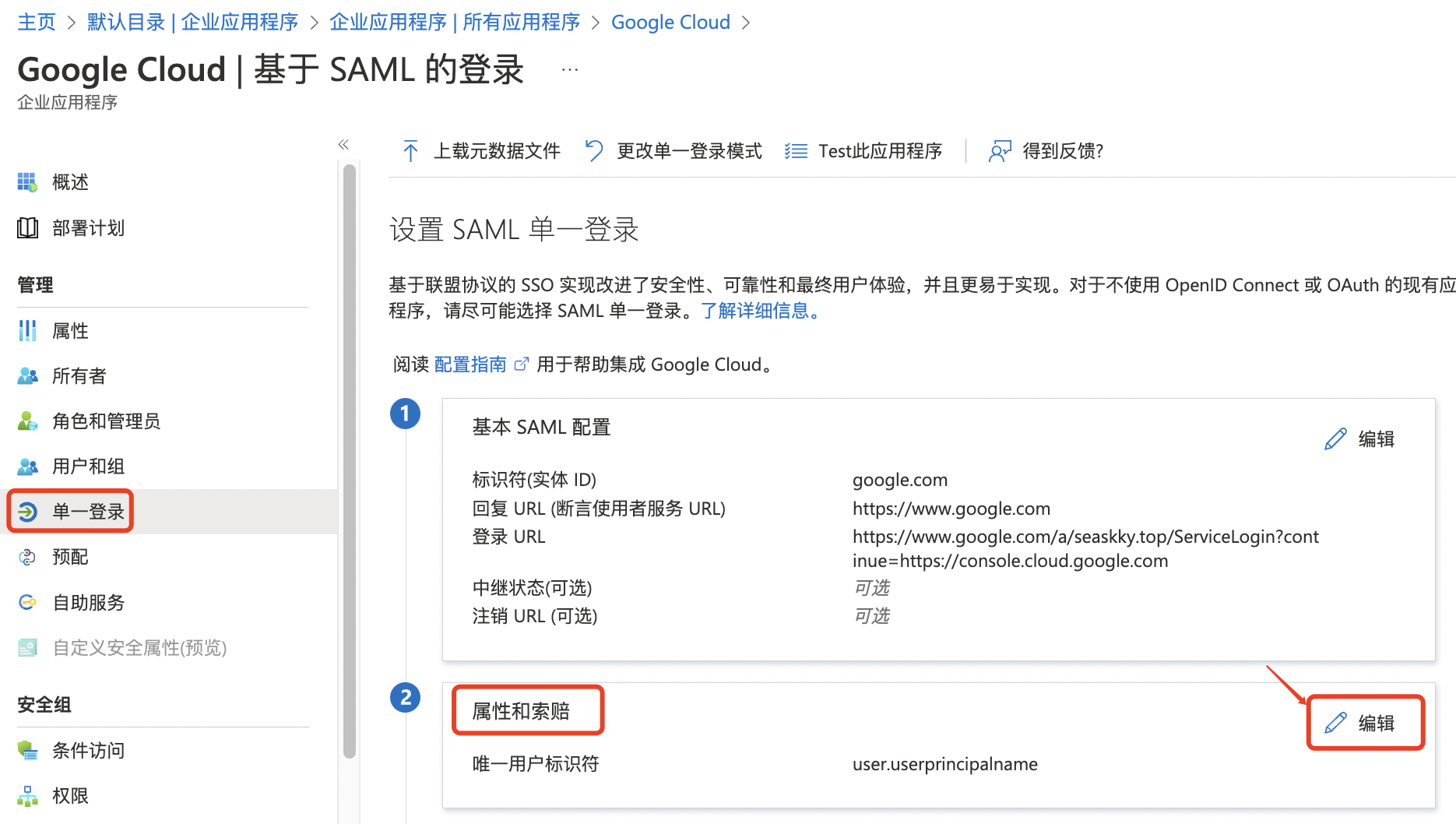
Task: Select 用户和组 menu item
Action: pos(88,467)
